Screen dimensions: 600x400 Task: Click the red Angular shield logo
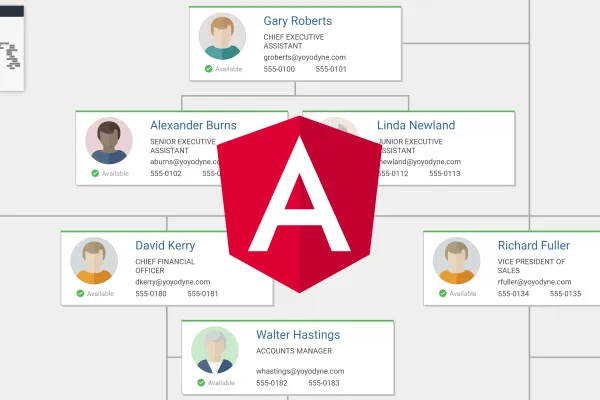(x=299, y=204)
